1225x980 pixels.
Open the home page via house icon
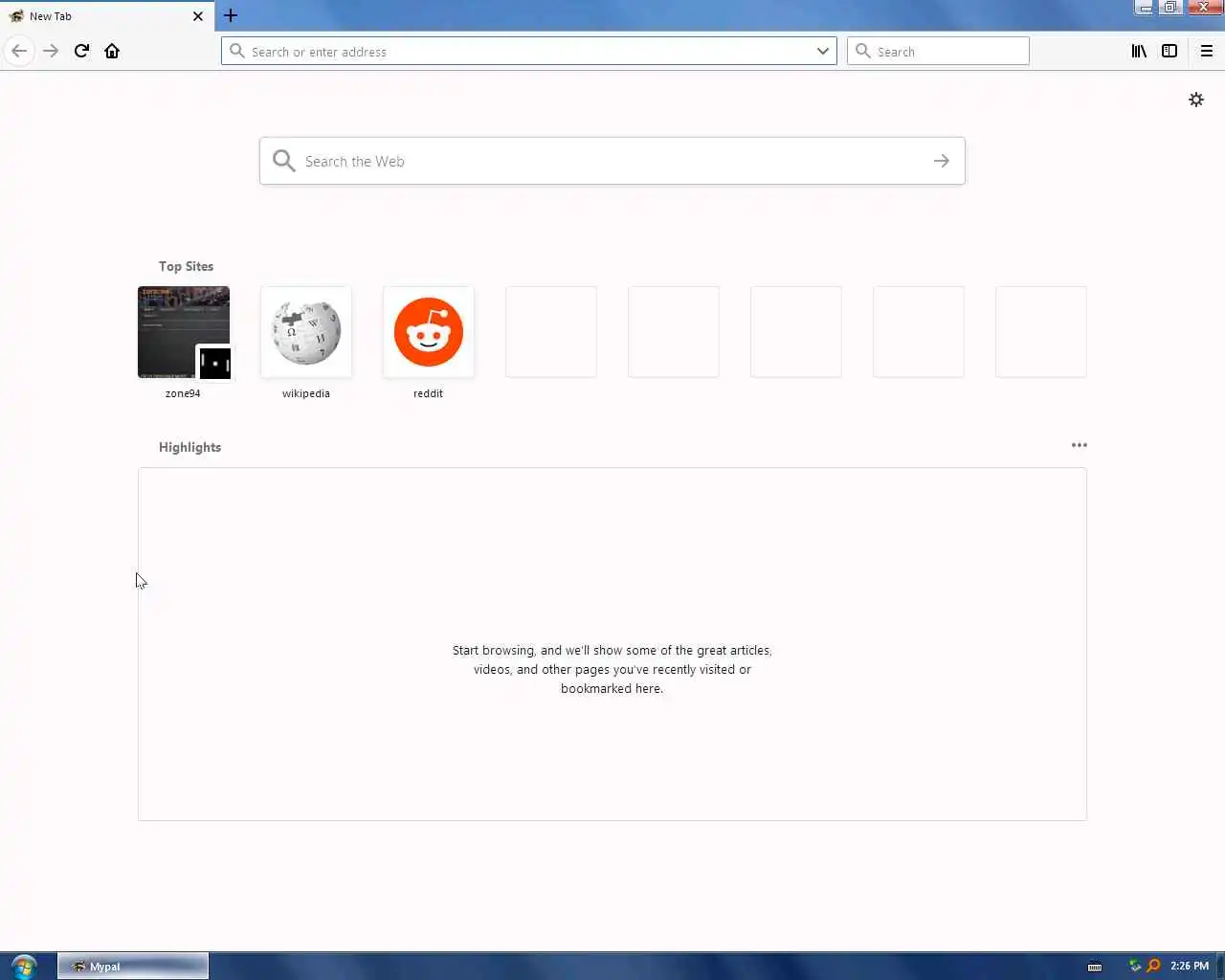click(x=112, y=51)
